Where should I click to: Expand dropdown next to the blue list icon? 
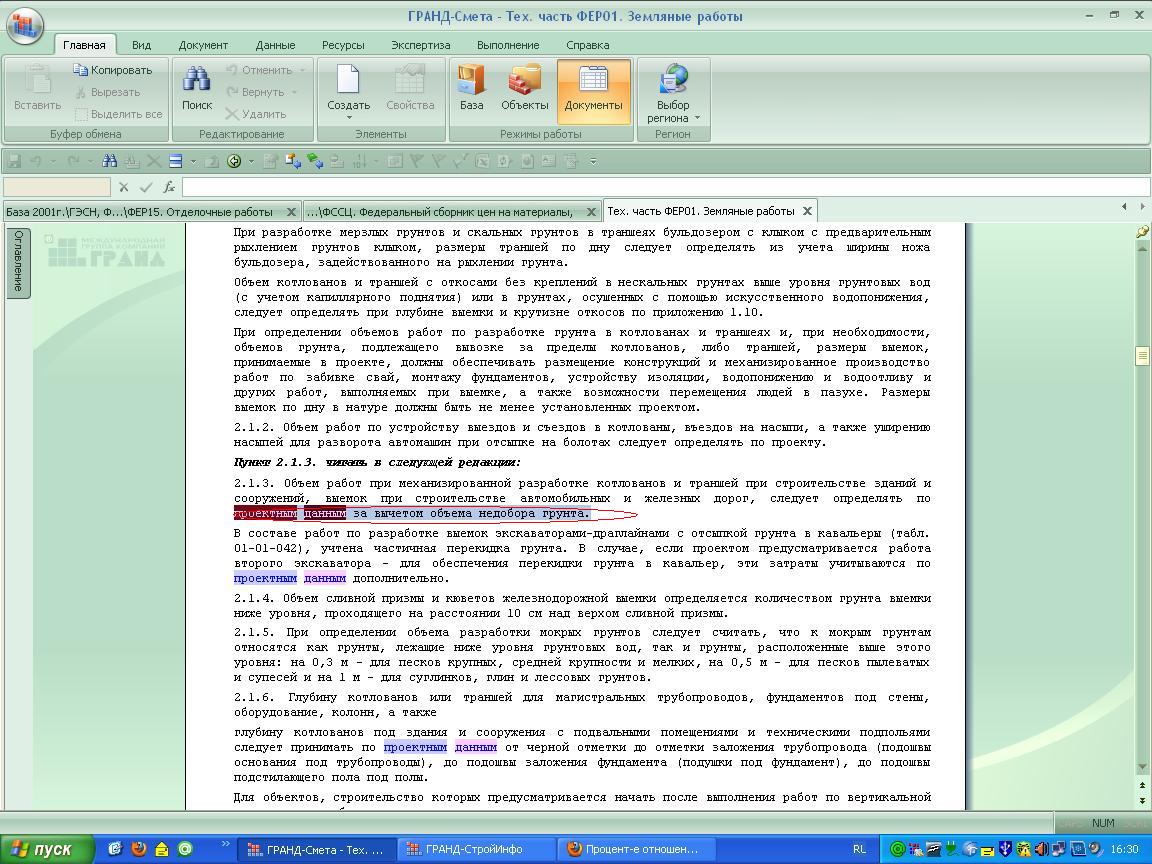(193, 161)
